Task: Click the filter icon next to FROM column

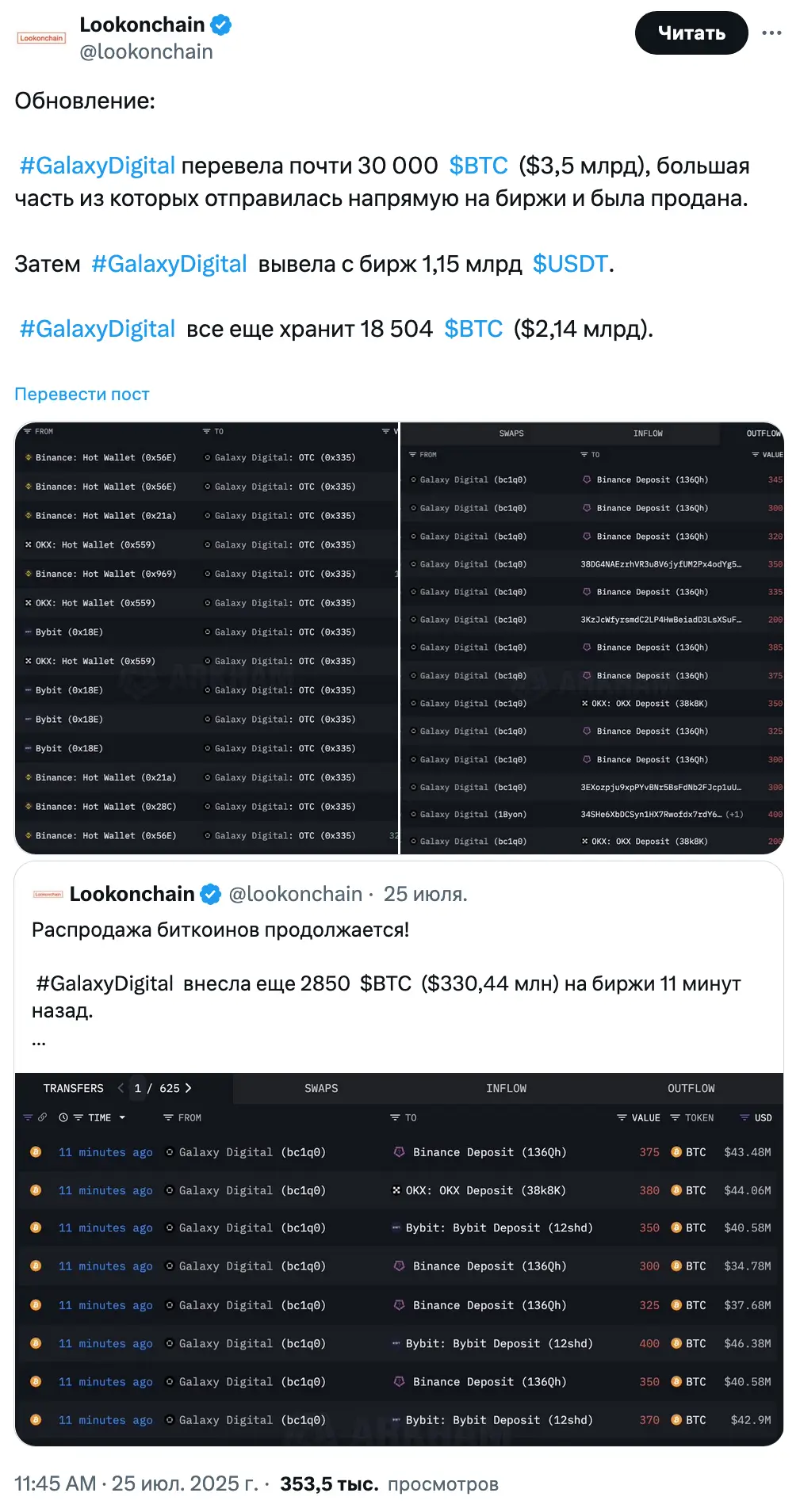Action: click(x=168, y=1117)
